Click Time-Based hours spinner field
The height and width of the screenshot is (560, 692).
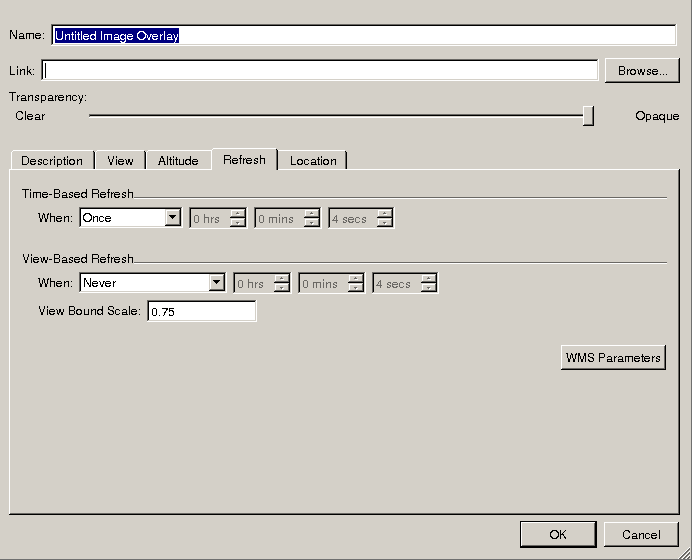(x=209, y=219)
